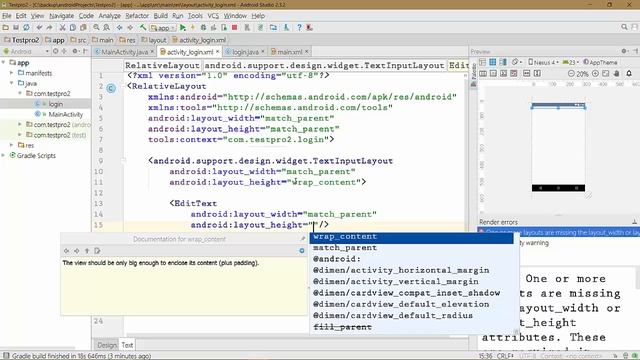This screenshot has height=360, width=640.
Task: Start debugging with the bug icon
Action: (203, 28)
